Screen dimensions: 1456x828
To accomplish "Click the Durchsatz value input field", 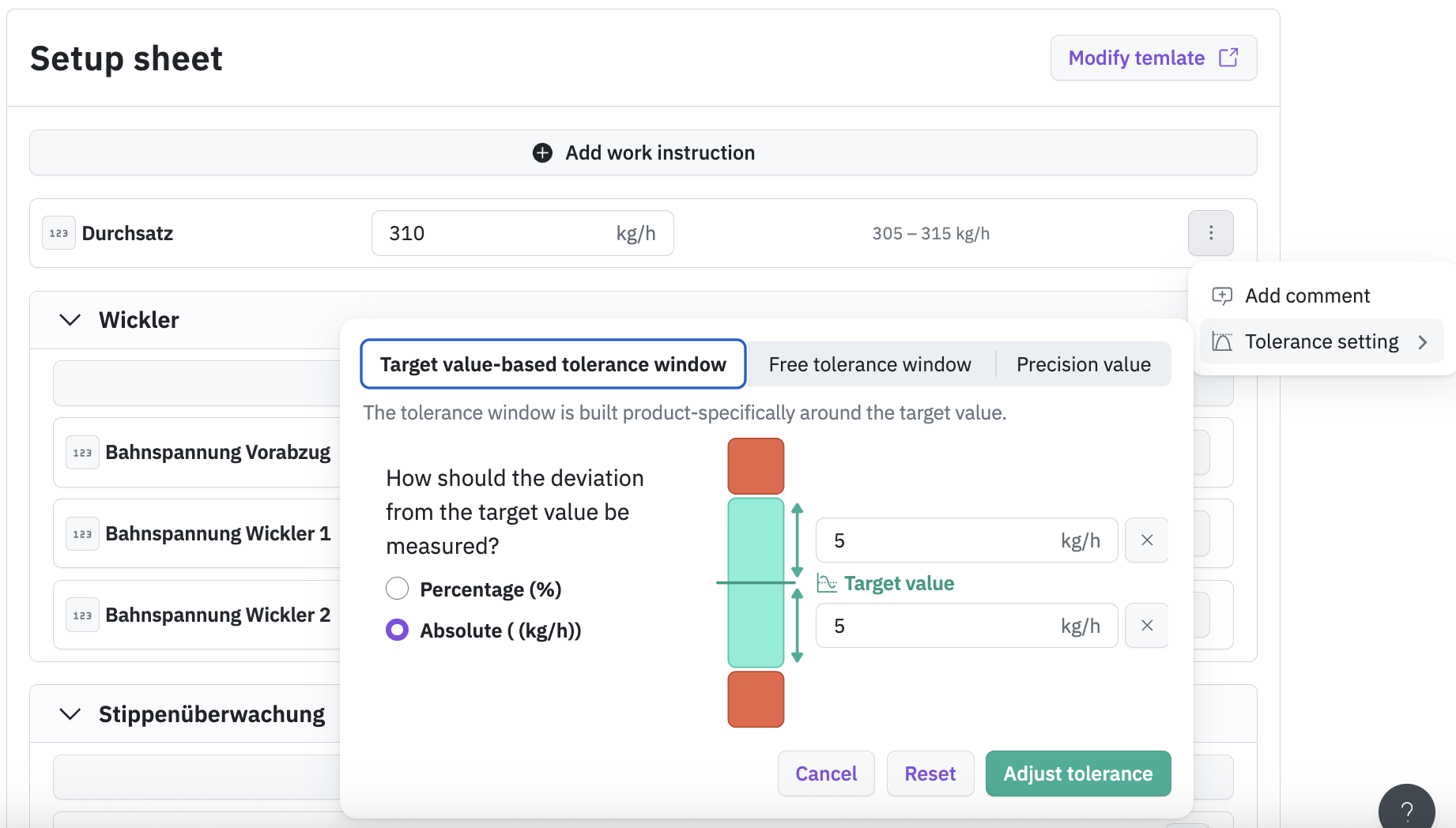I will tap(498, 233).
